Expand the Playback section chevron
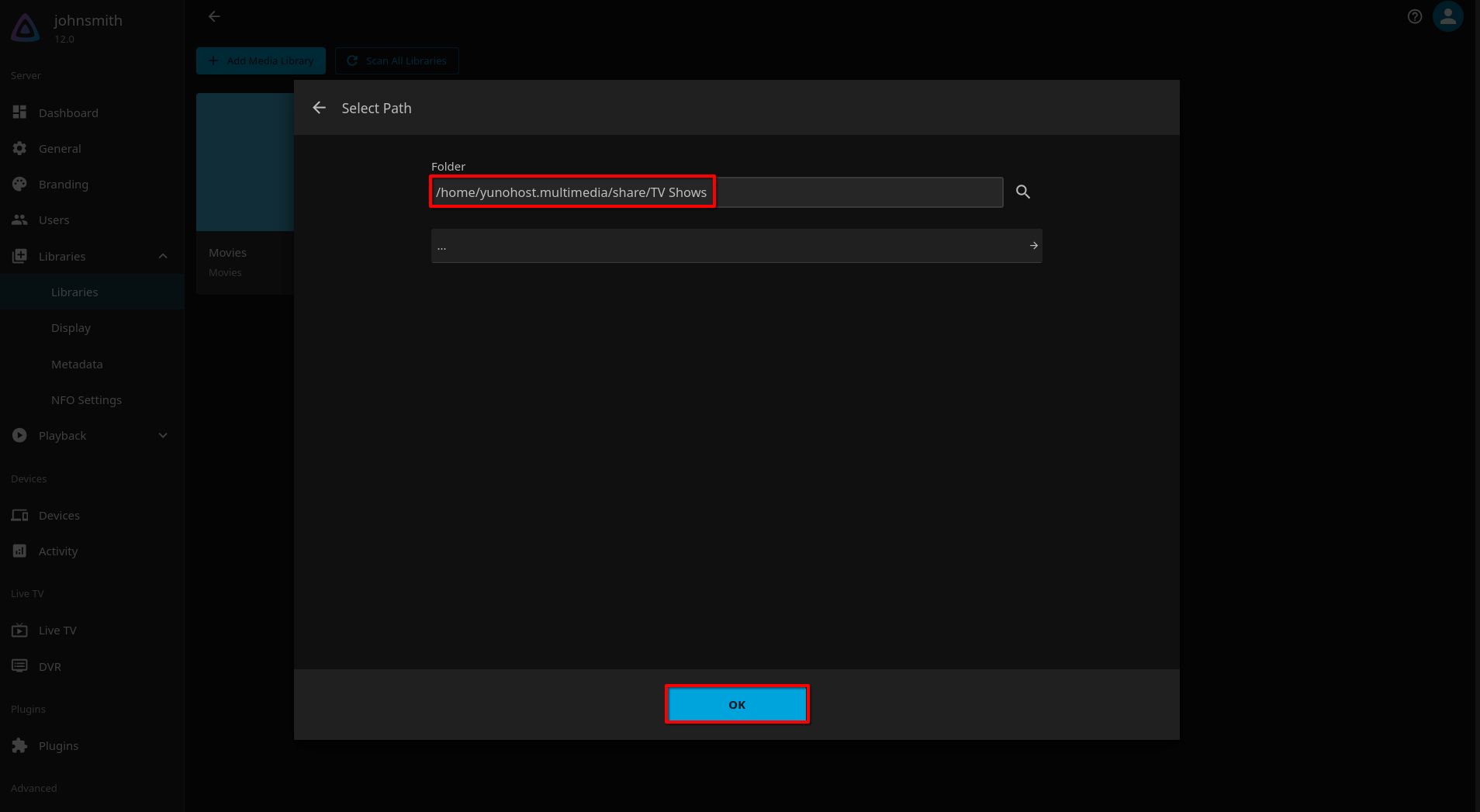 pos(163,435)
